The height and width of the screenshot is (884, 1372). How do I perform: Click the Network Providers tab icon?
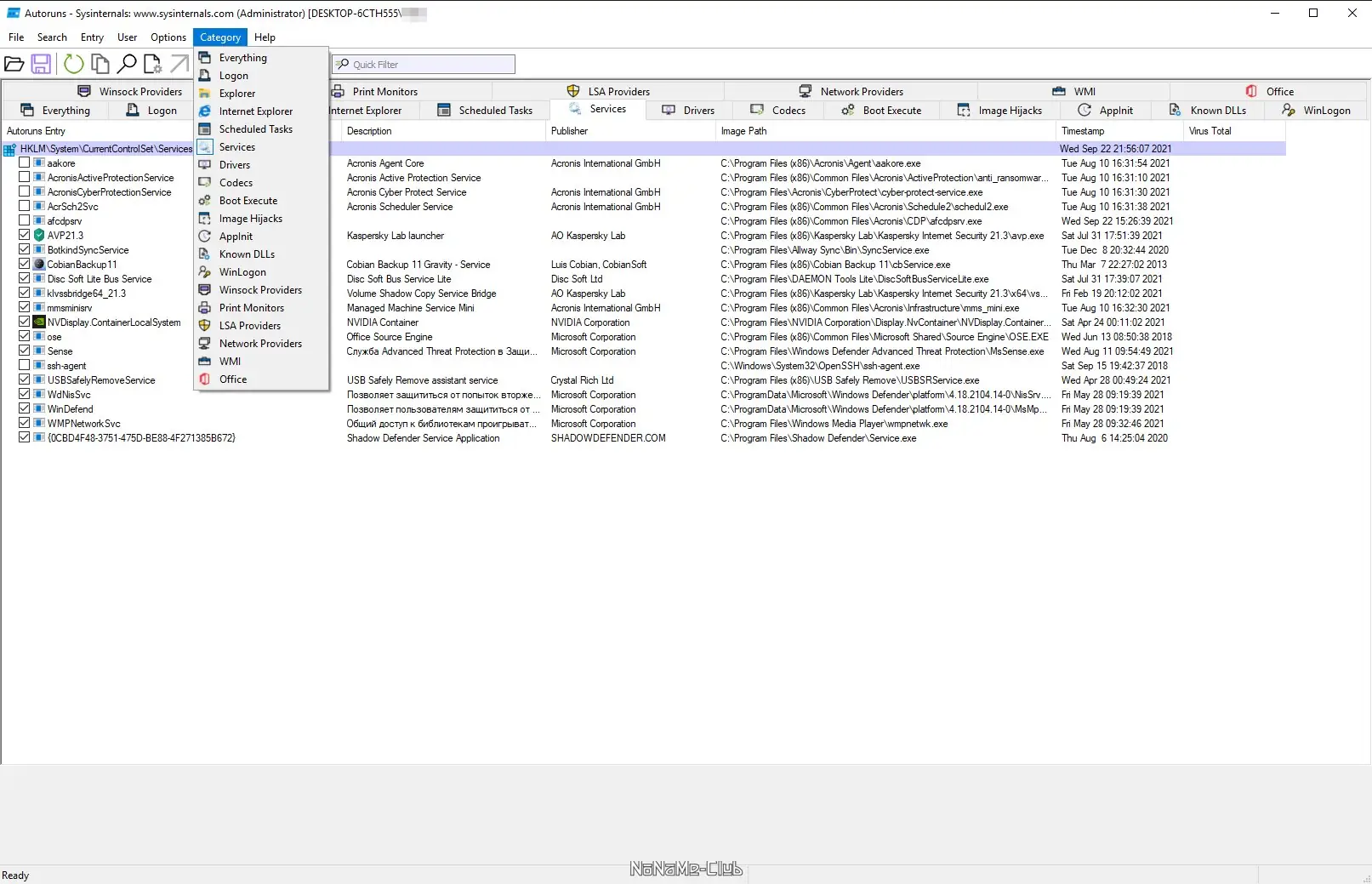pyautogui.click(x=806, y=91)
